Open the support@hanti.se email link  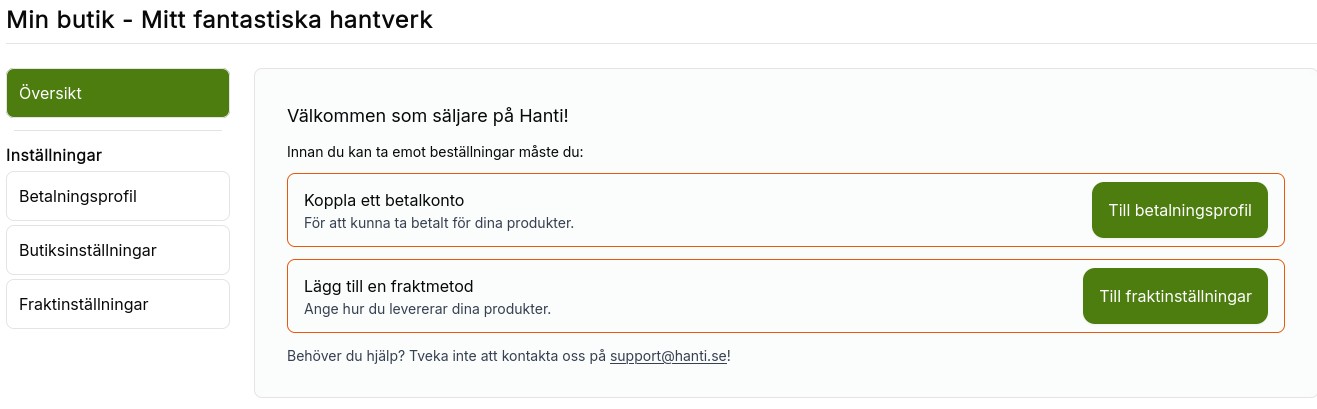point(668,355)
